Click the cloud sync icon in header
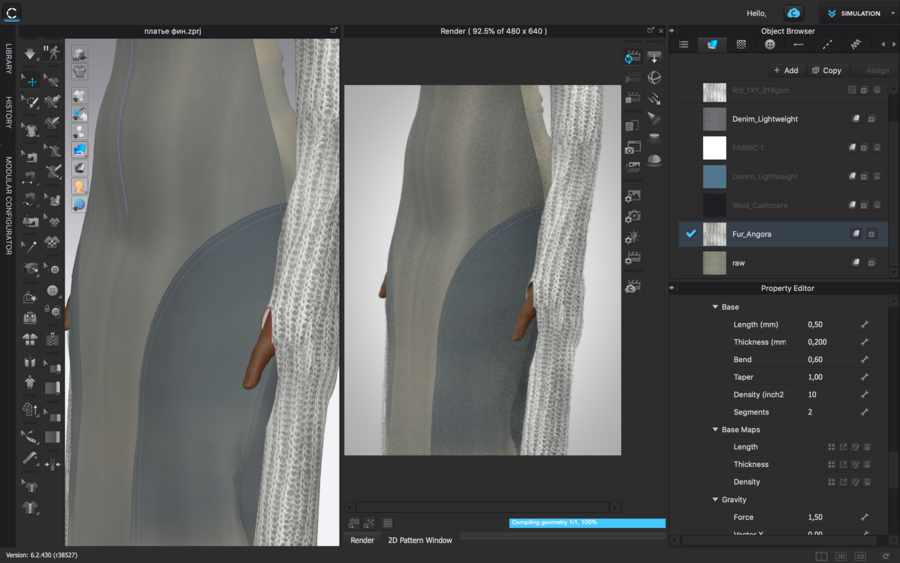This screenshot has width=900, height=563. pyautogui.click(x=793, y=13)
